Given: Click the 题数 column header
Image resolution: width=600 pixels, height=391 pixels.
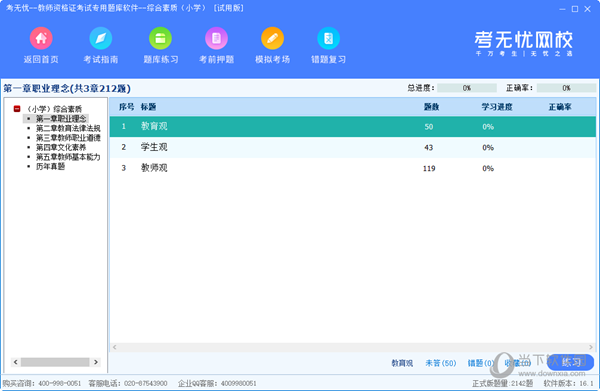Looking at the screenshot, I should pyautogui.click(x=431, y=107).
